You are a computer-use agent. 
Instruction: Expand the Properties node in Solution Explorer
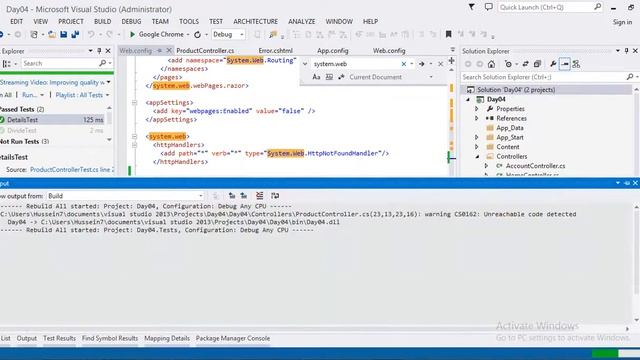pyautogui.click(x=476, y=109)
